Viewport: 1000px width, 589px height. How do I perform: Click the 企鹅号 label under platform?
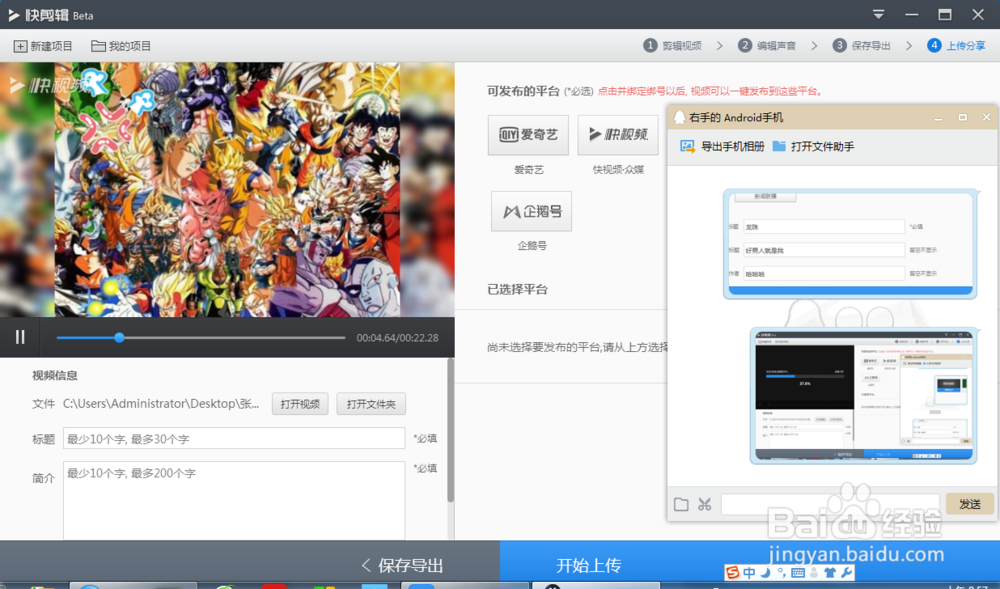coord(532,245)
